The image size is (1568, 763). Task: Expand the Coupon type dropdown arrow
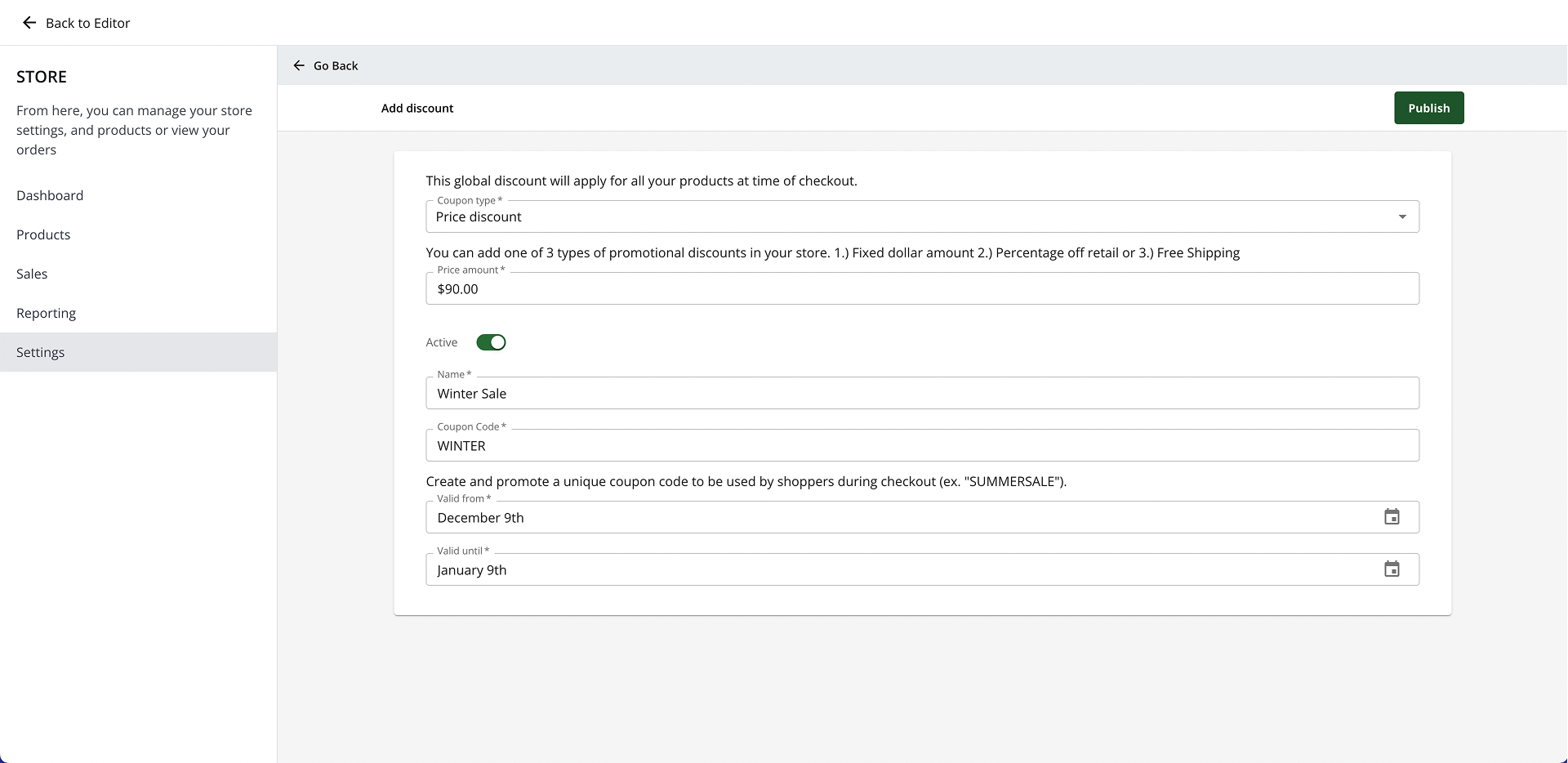click(1402, 216)
